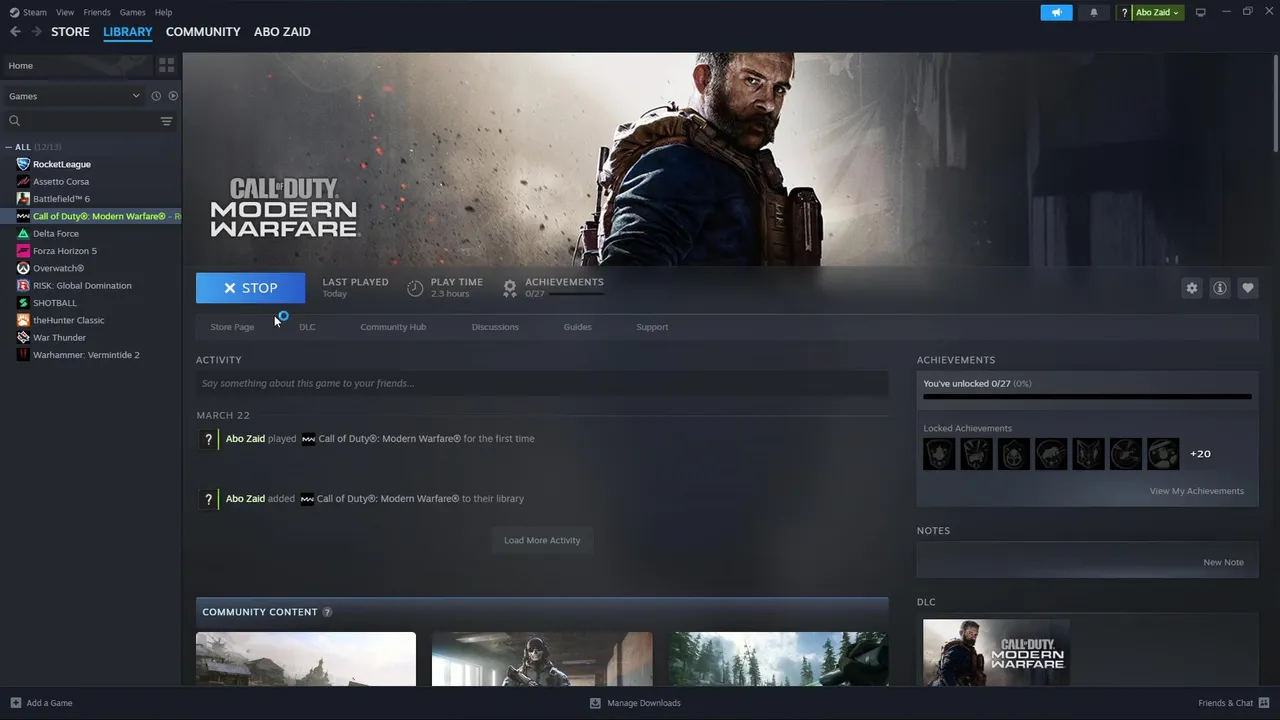Screen dimensions: 1280x720
Task: Click the achievements trophy icon in header
Action: (510, 288)
